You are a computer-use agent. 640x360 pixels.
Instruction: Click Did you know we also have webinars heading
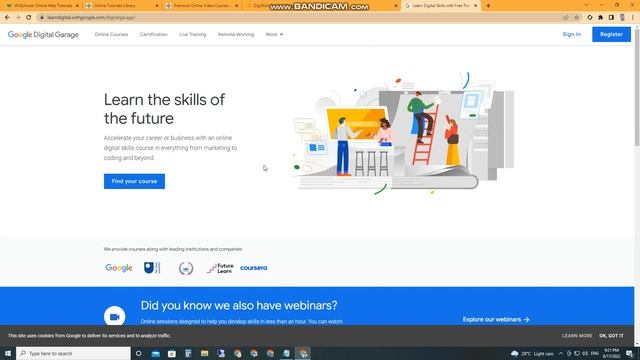click(239, 305)
